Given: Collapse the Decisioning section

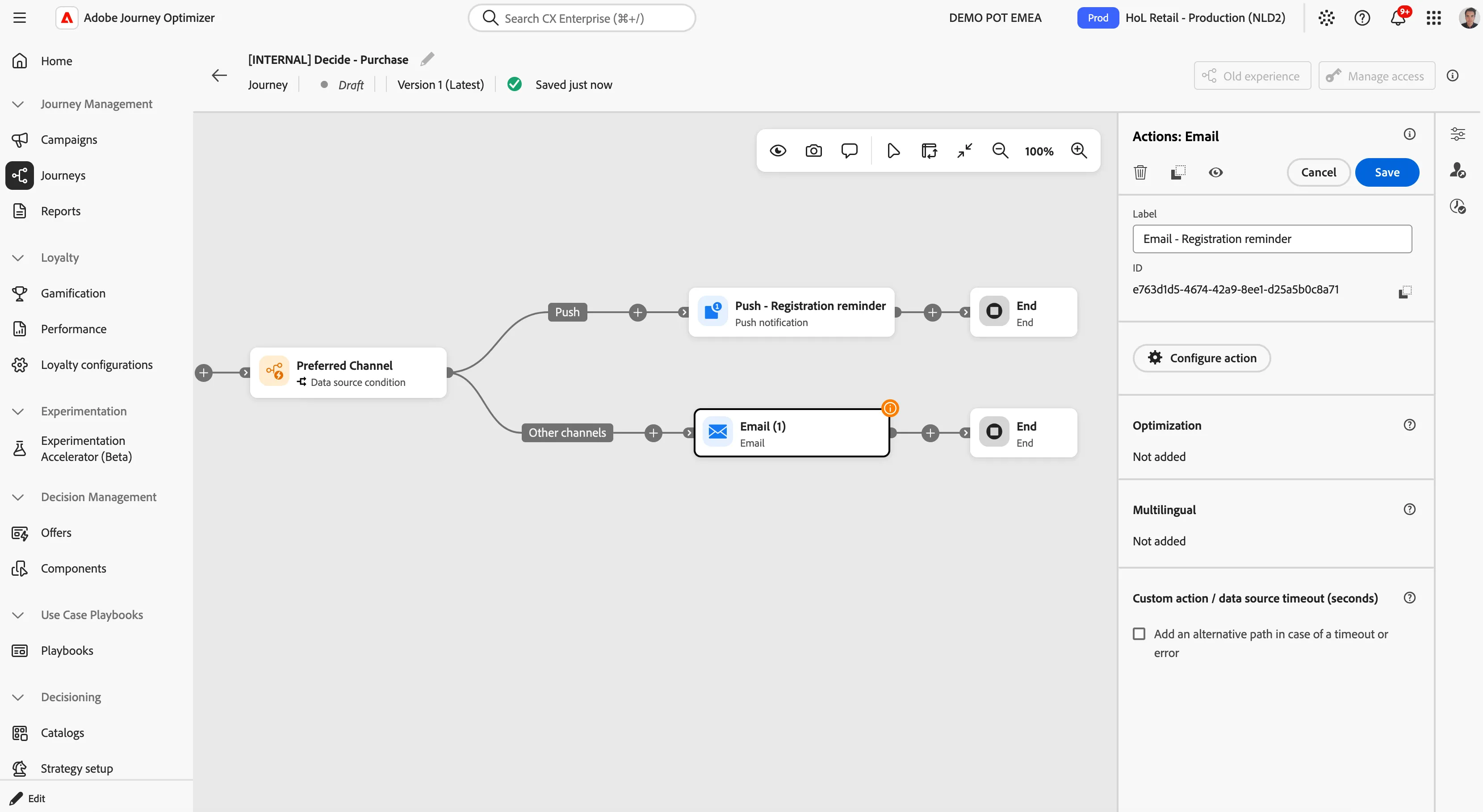Looking at the screenshot, I should (18, 698).
